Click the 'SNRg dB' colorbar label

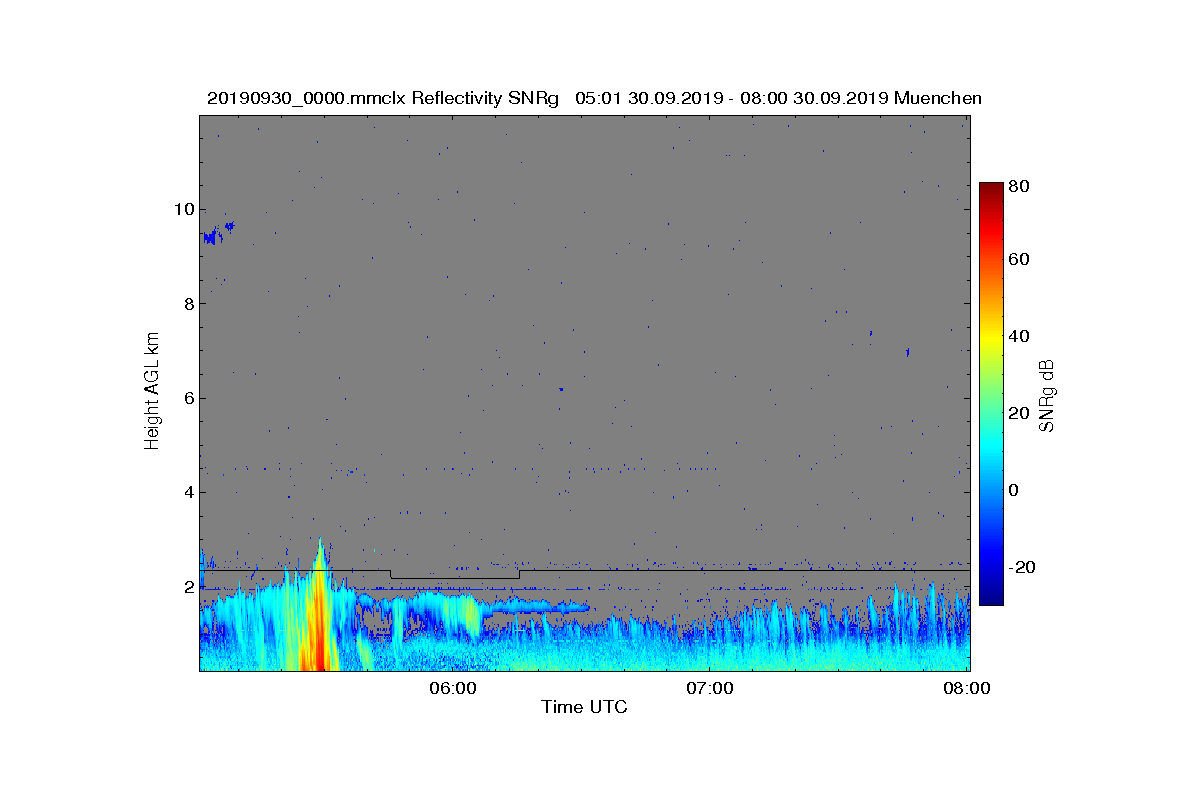point(1046,396)
